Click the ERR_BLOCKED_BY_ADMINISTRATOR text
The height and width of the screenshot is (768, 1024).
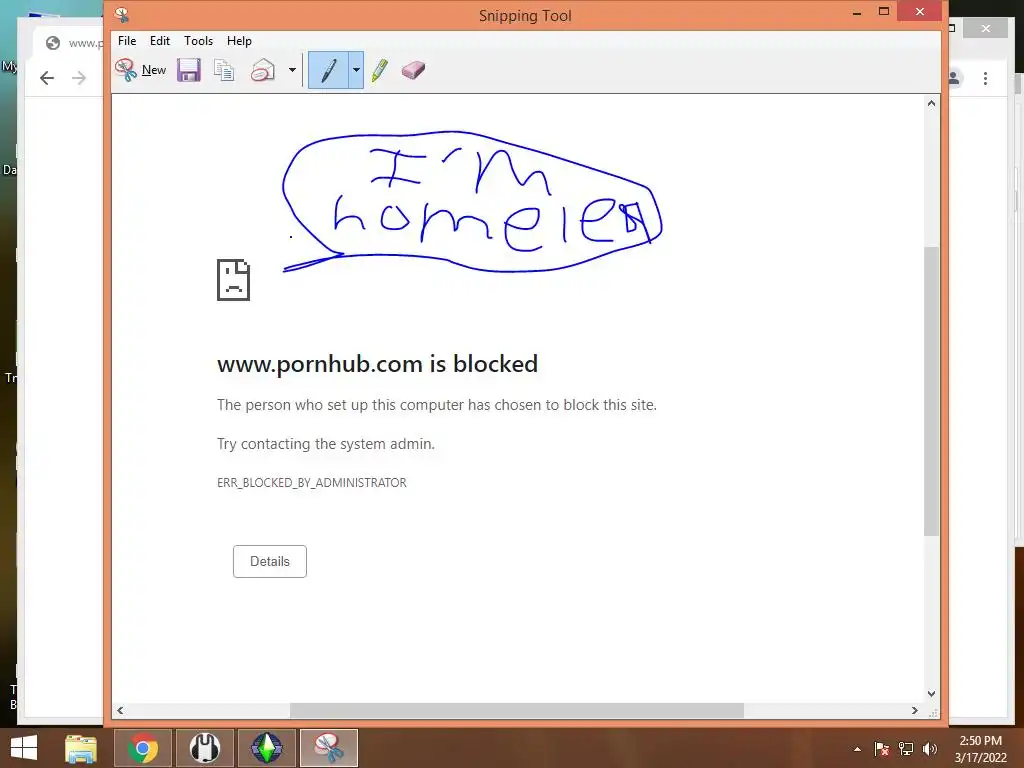(x=312, y=483)
